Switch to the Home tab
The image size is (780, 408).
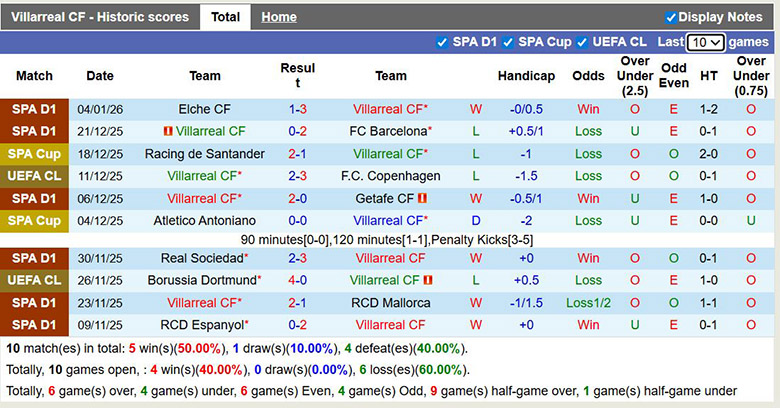point(279,17)
